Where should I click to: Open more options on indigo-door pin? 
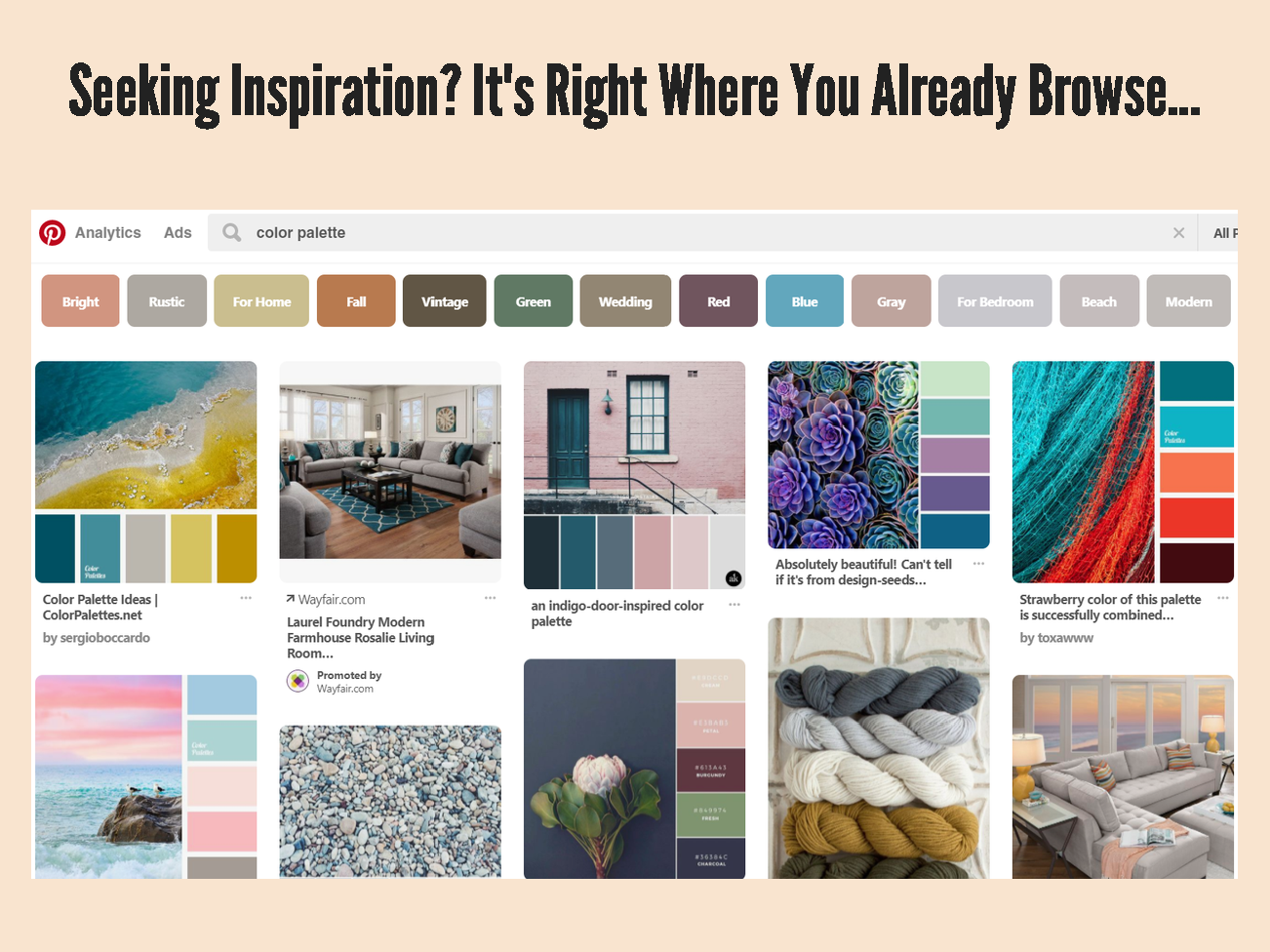(734, 605)
